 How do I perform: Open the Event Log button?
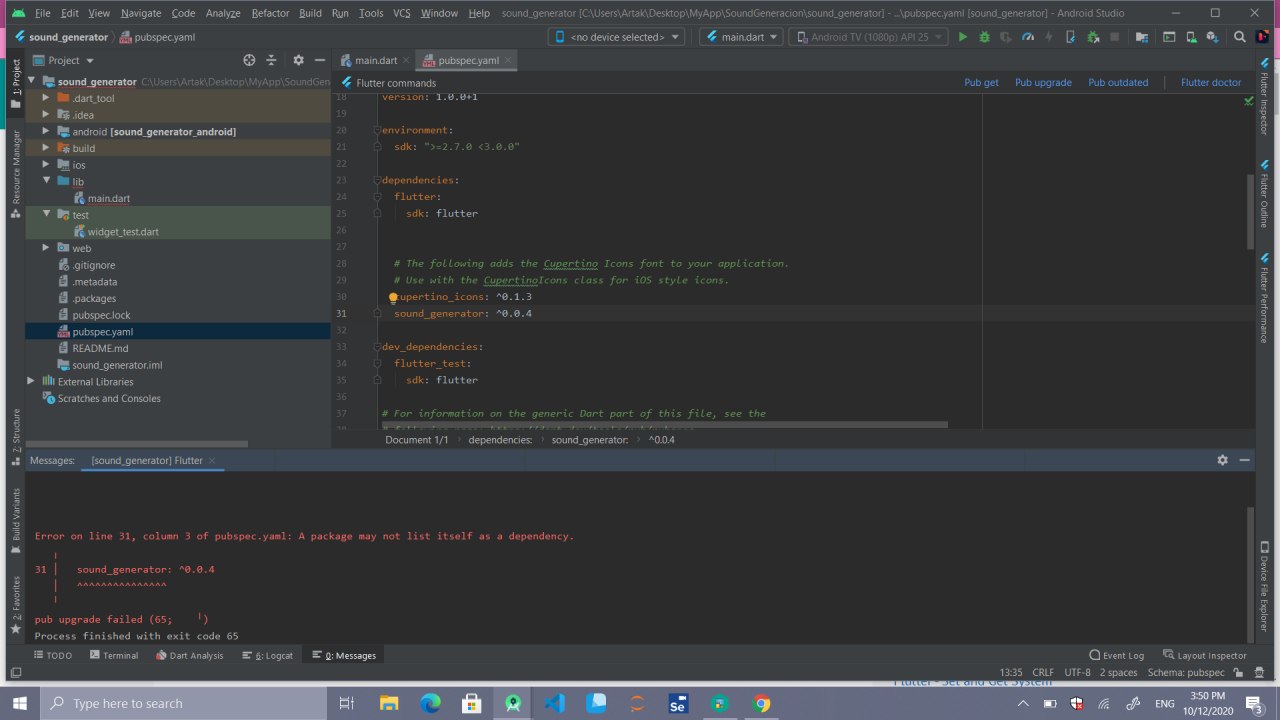tap(1116, 655)
